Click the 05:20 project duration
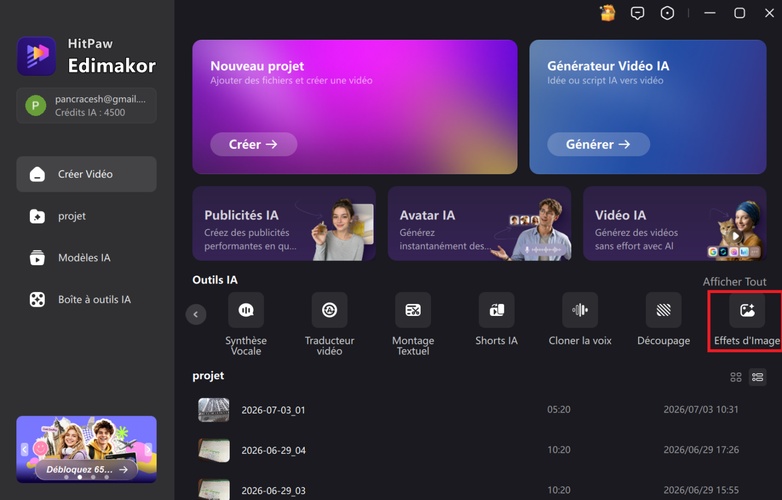 pyautogui.click(x=559, y=409)
